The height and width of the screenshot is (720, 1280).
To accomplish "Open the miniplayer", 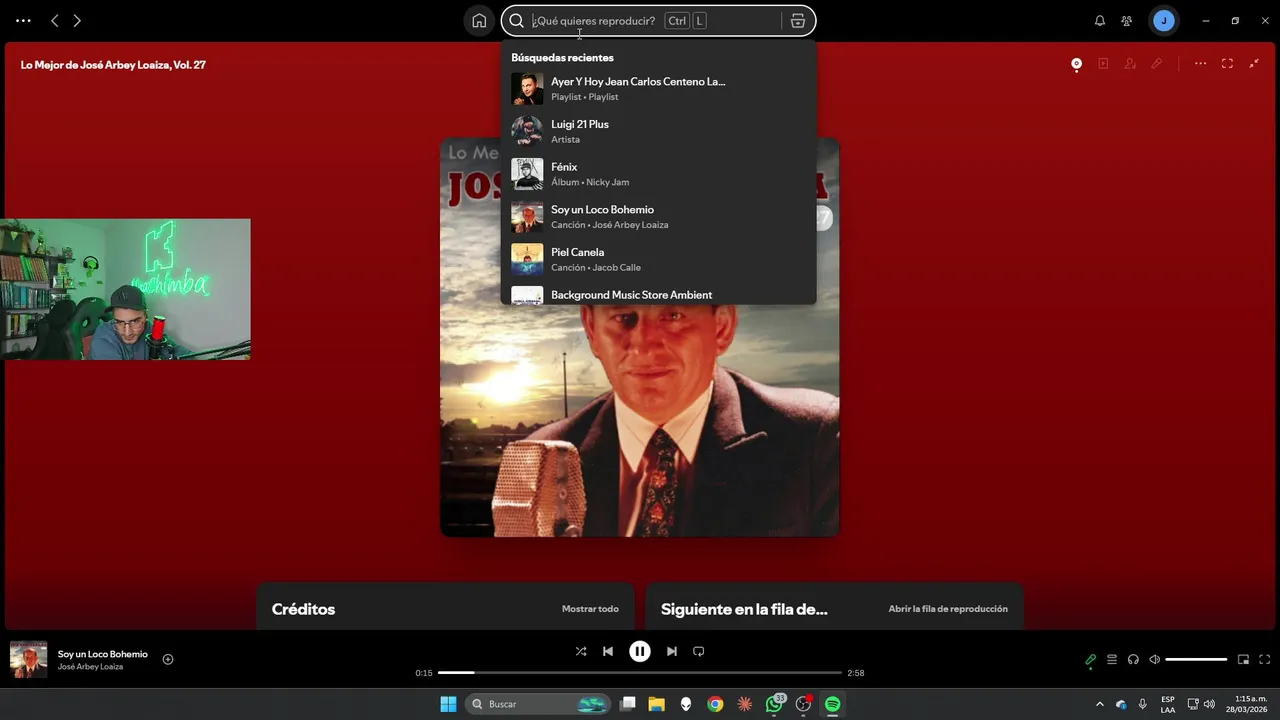I will click(x=1243, y=659).
